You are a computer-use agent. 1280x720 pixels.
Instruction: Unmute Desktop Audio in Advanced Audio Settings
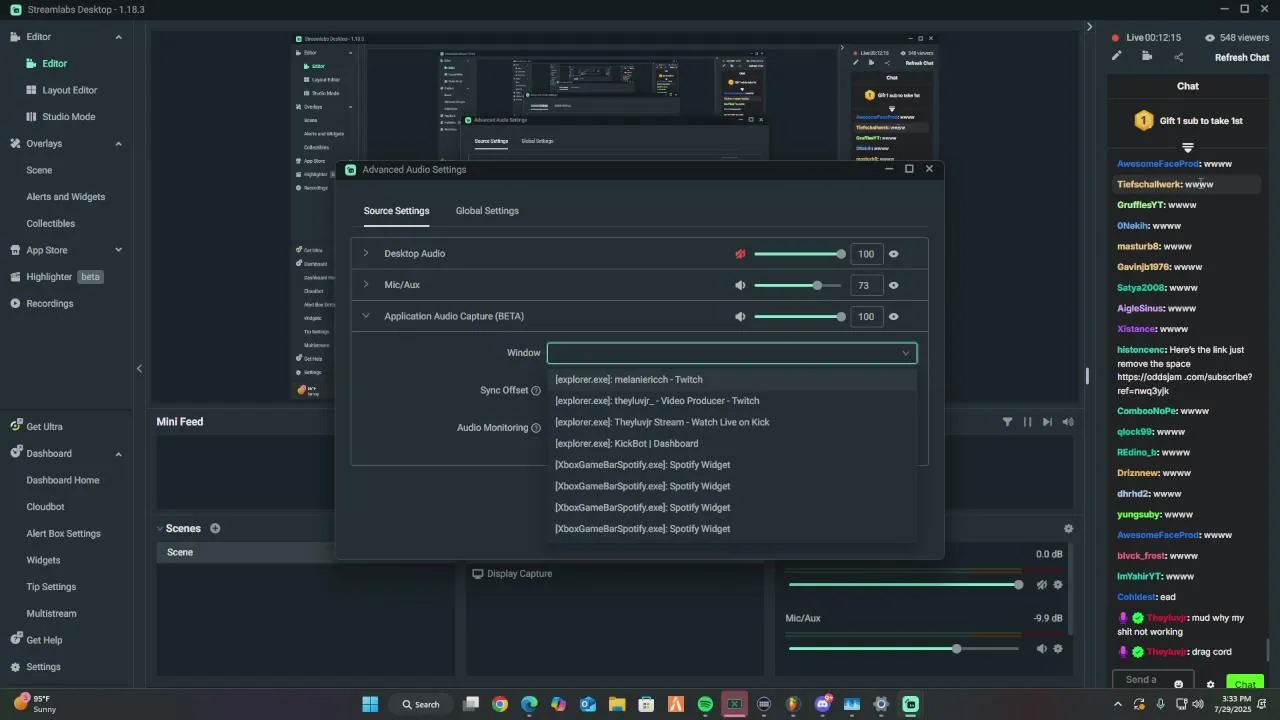click(x=740, y=254)
